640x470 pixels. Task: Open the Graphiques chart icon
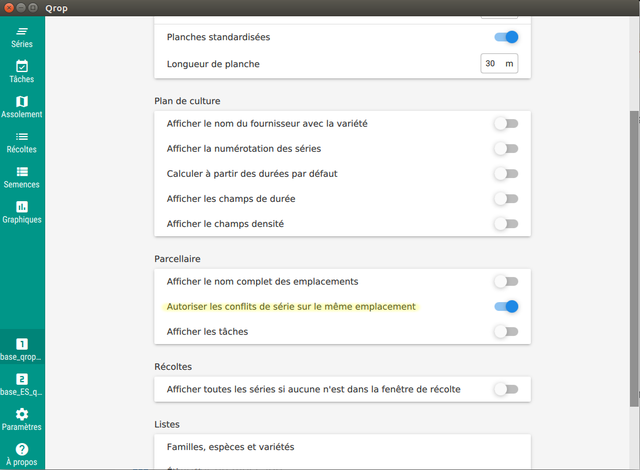click(22, 207)
